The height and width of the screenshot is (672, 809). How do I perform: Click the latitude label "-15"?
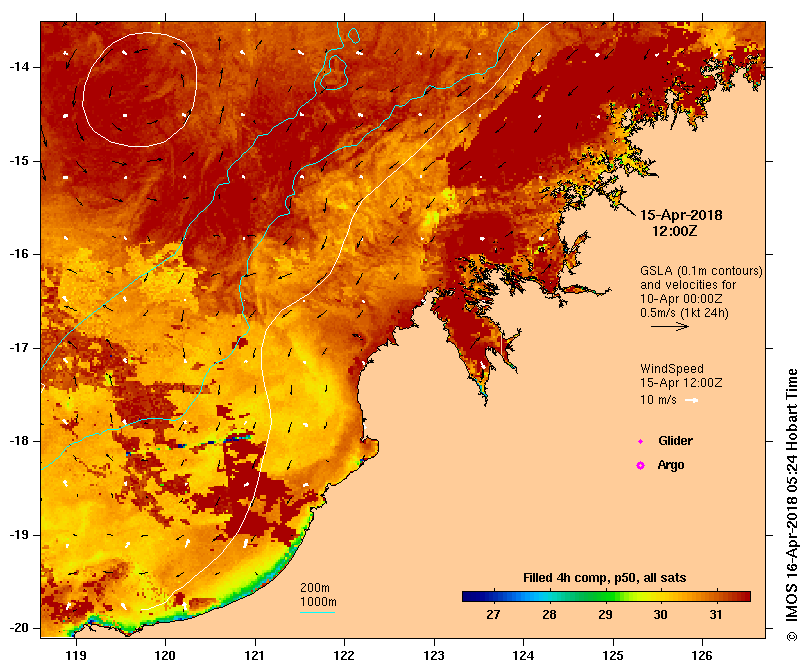click(x=19, y=161)
